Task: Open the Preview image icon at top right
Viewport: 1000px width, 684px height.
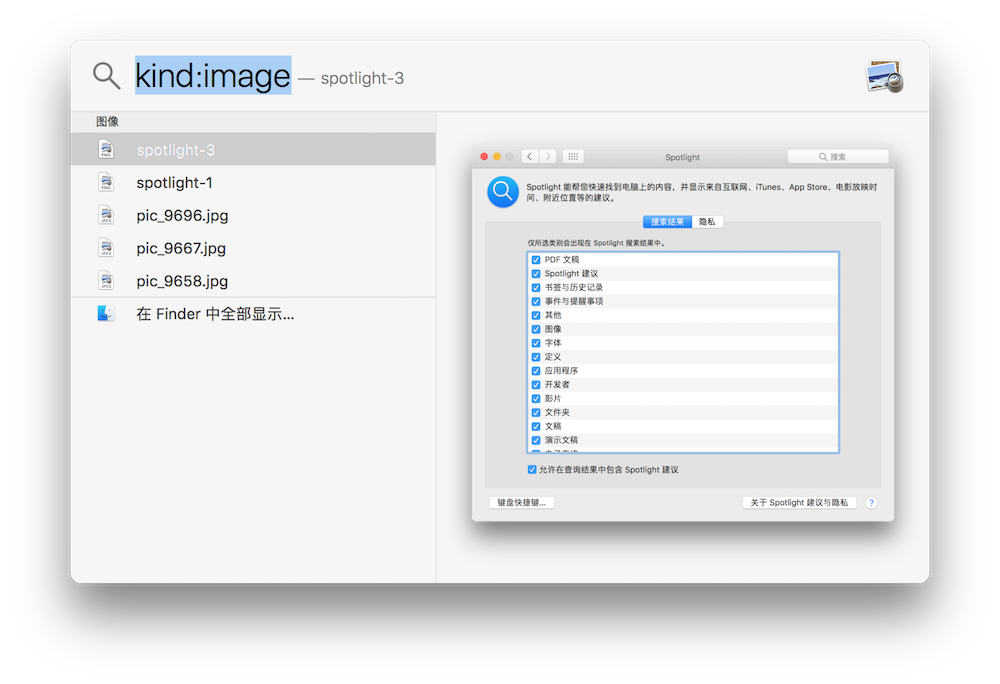Action: 885,75
